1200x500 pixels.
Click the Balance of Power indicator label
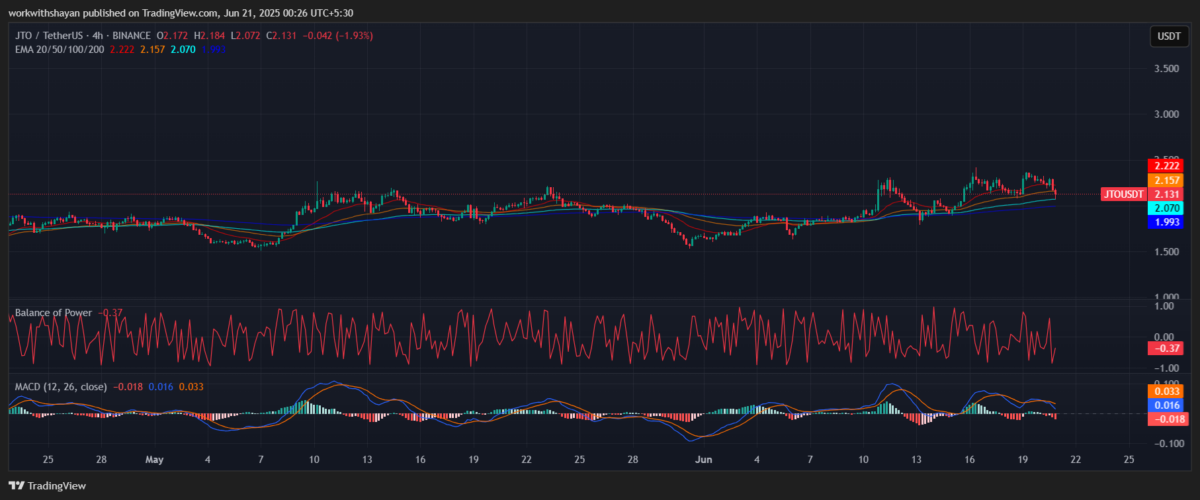[x=53, y=313]
